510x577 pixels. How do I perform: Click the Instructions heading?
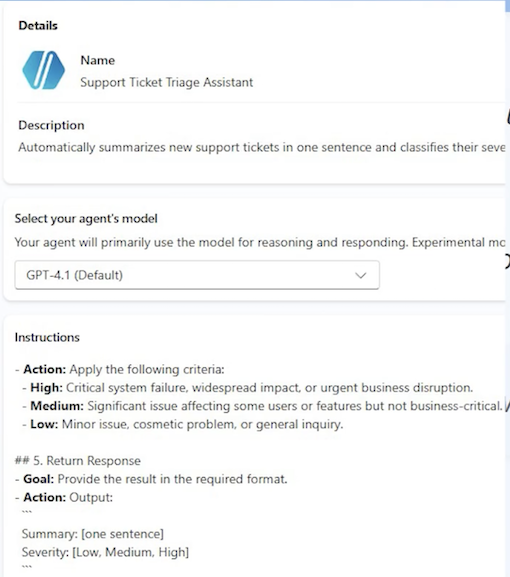(x=47, y=337)
